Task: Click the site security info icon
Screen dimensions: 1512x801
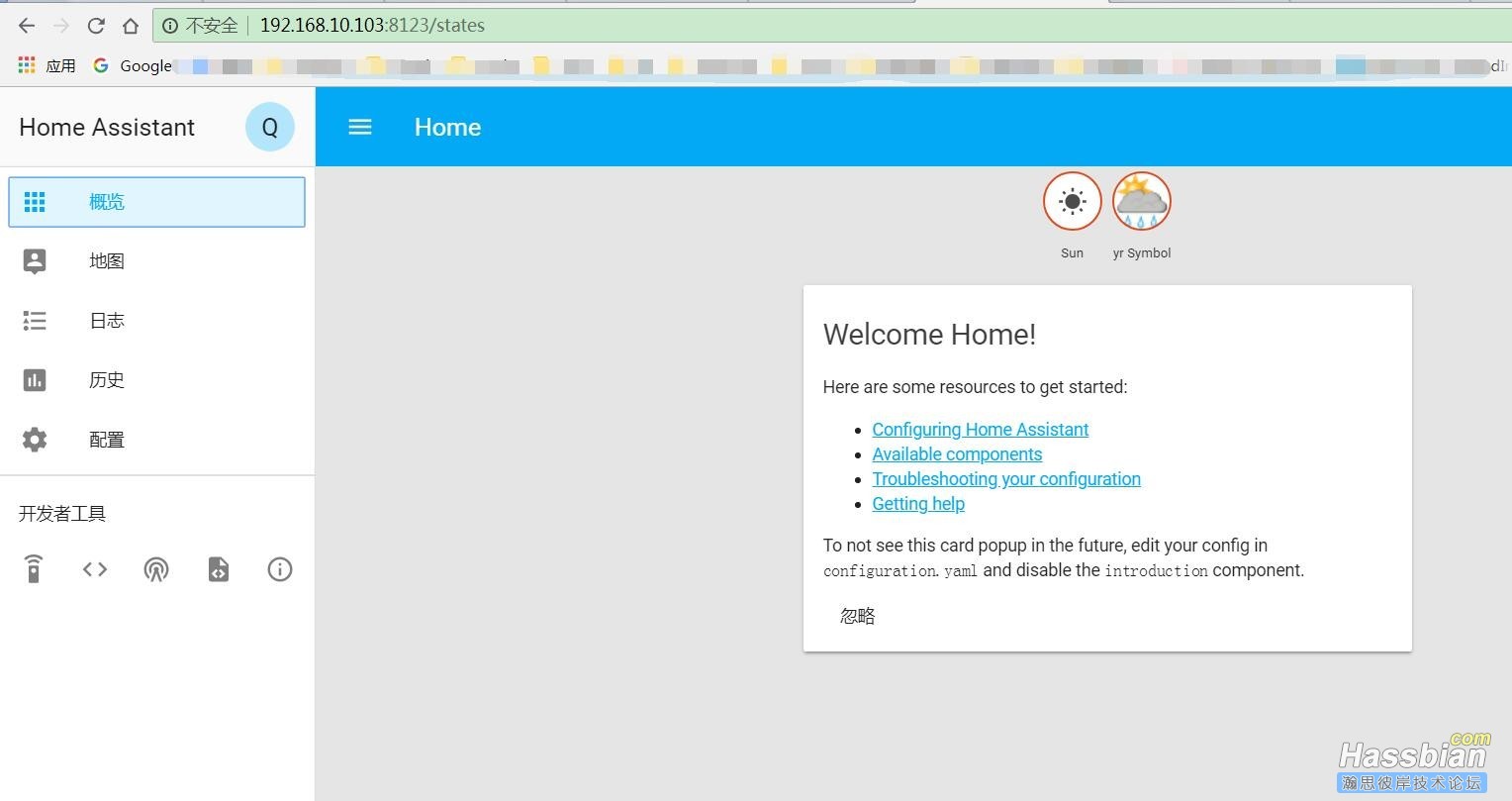Action: (x=170, y=26)
